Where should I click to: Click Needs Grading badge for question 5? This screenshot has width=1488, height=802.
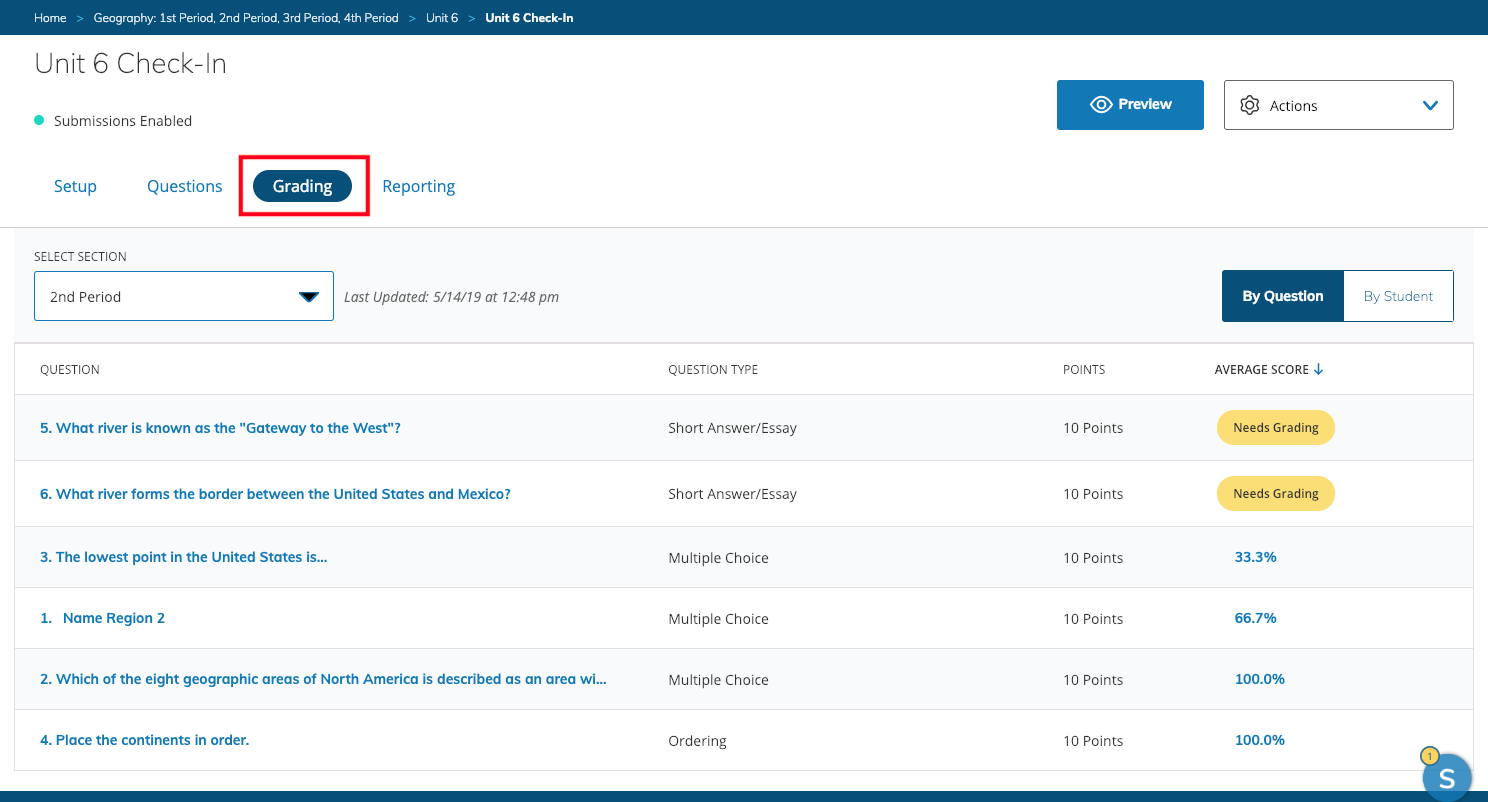click(x=1275, y=428)
